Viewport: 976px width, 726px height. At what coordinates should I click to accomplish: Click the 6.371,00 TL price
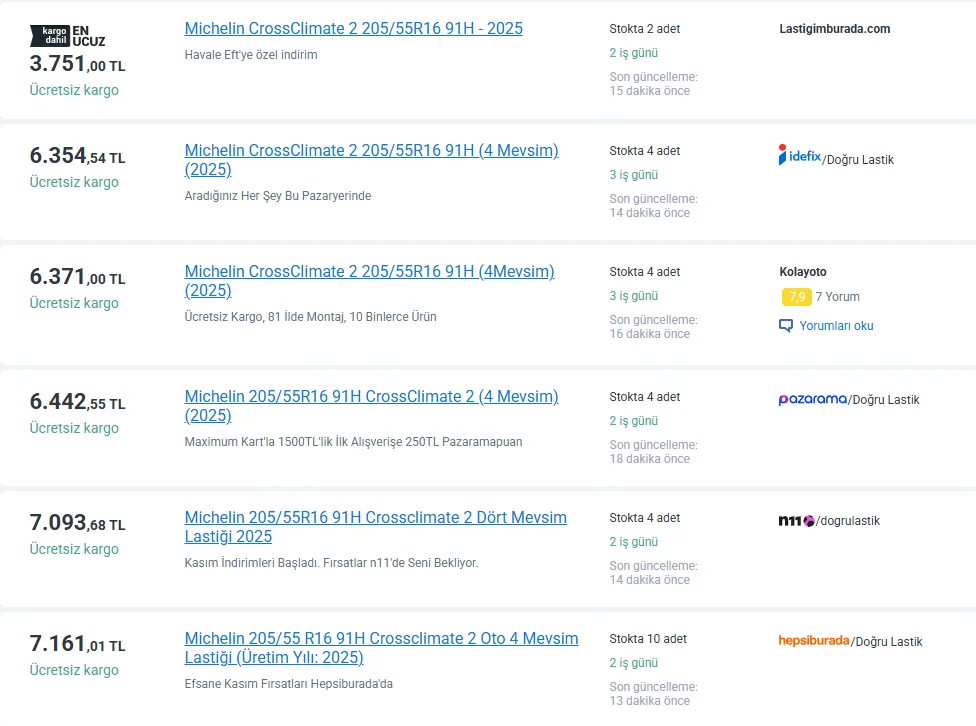click(77, 276)
